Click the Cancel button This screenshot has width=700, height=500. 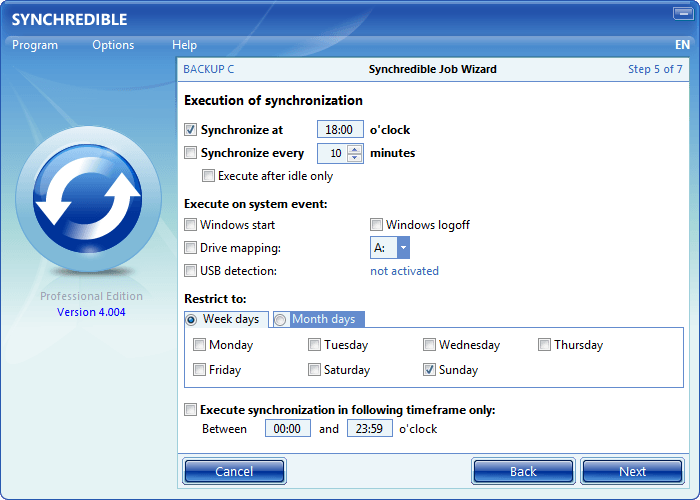234,471
